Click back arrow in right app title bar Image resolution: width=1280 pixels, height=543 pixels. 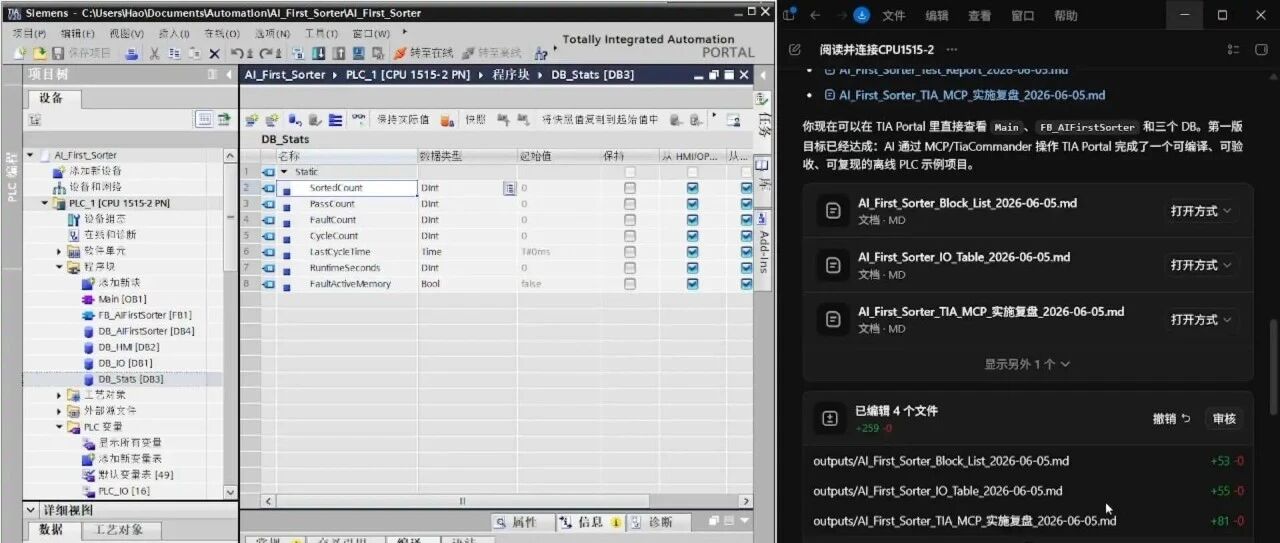(x=814, y=15)
